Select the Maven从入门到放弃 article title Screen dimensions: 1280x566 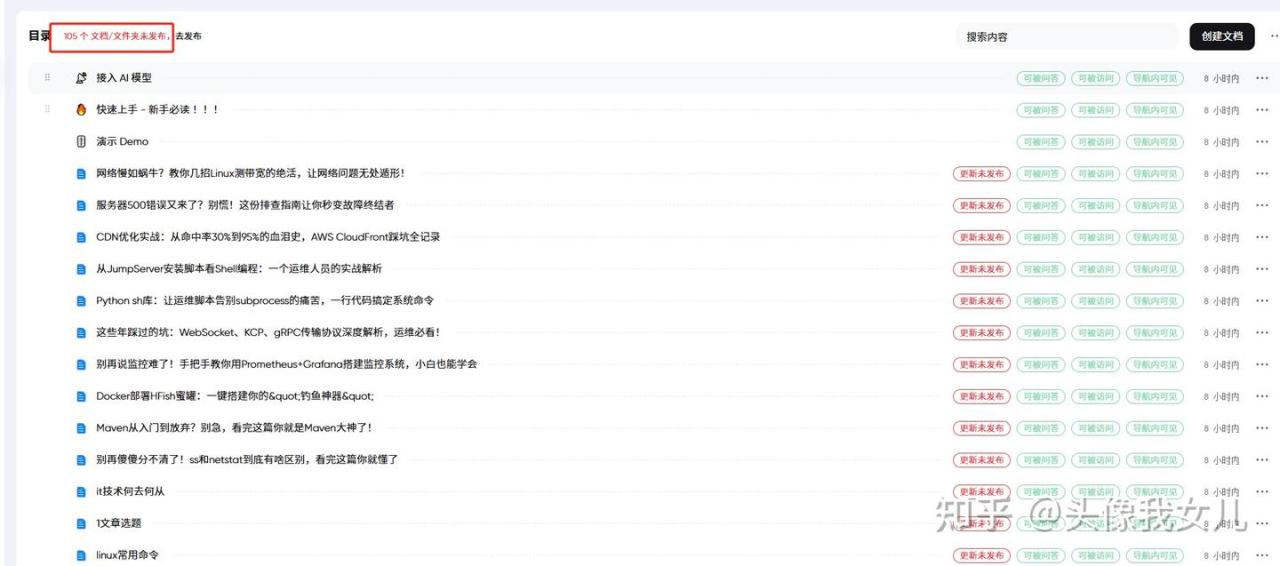pos(234,428)
